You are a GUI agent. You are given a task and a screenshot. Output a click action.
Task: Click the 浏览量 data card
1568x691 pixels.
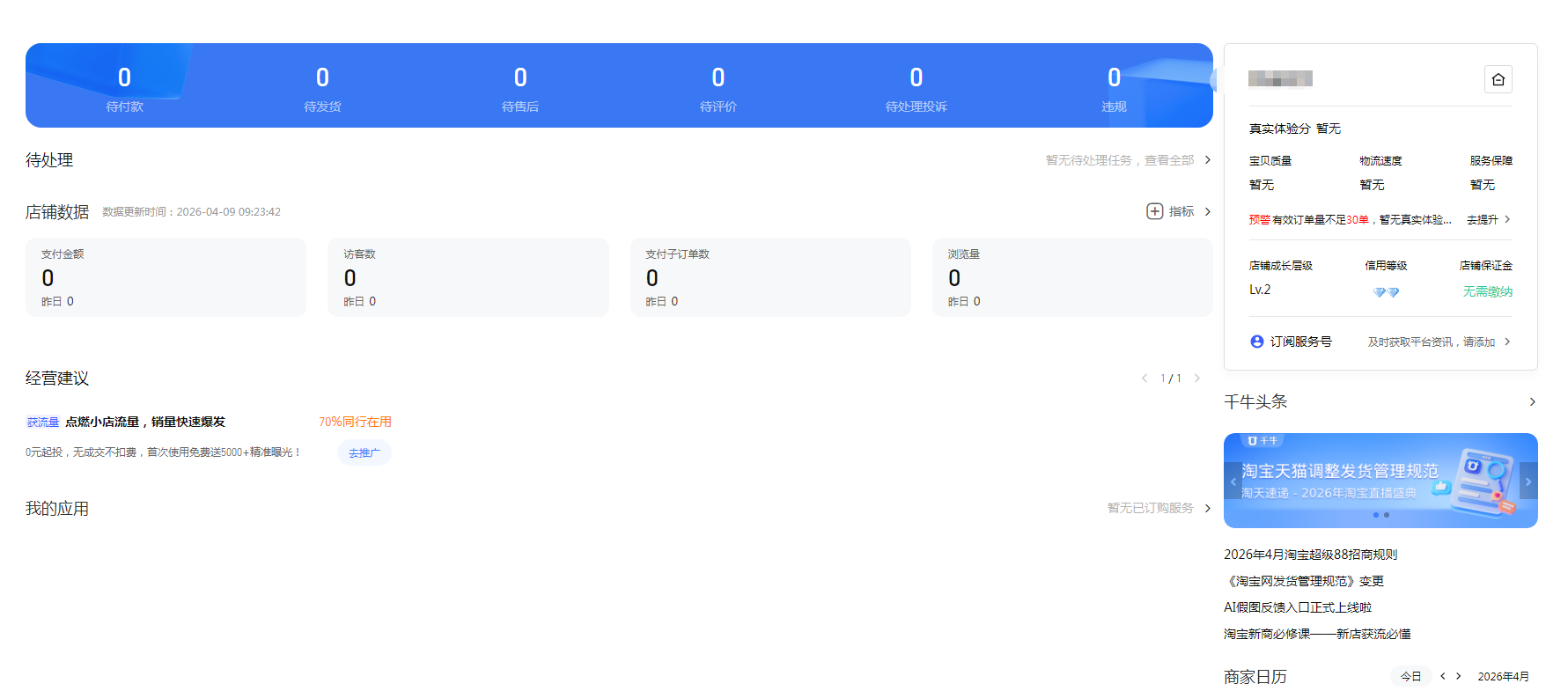pyautogui.click(x=1072, y=277)
